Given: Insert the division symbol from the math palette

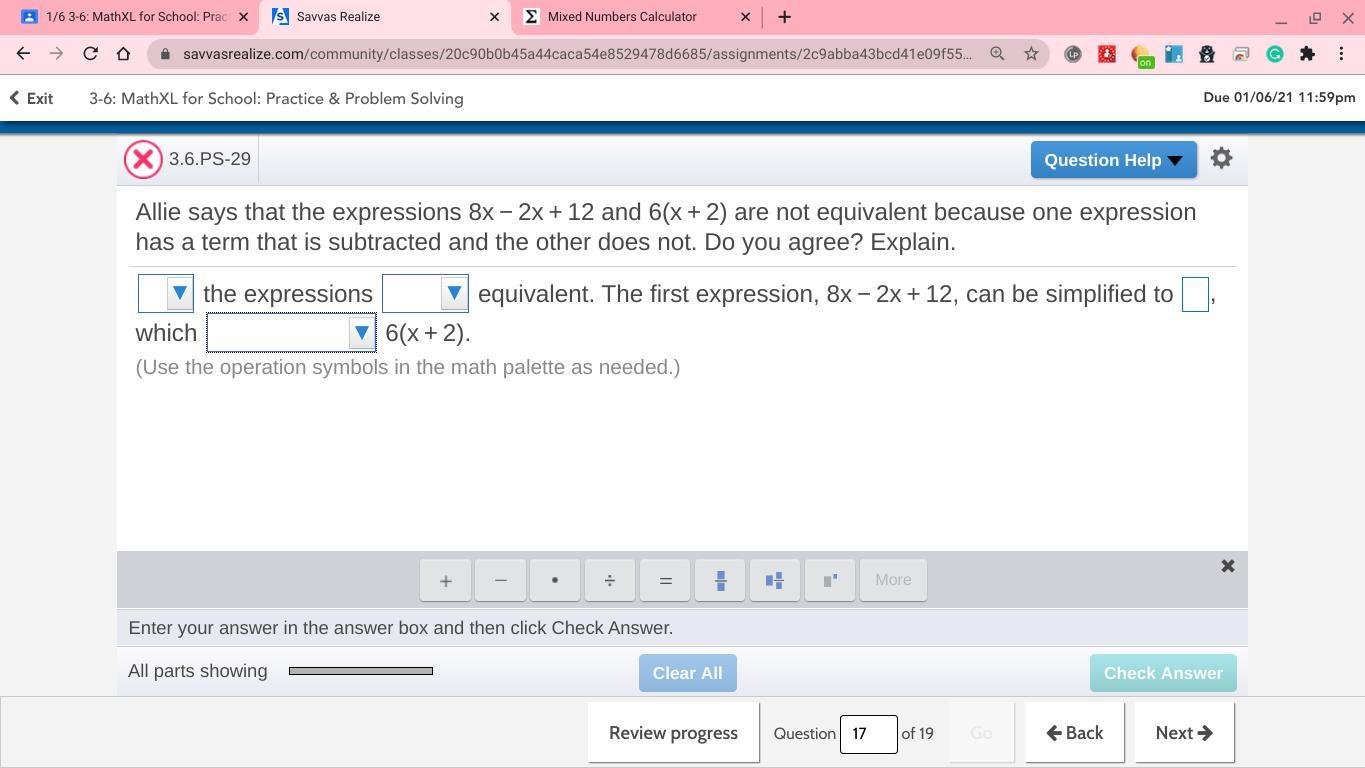Looking at the screenshot, I should (610, 580).
